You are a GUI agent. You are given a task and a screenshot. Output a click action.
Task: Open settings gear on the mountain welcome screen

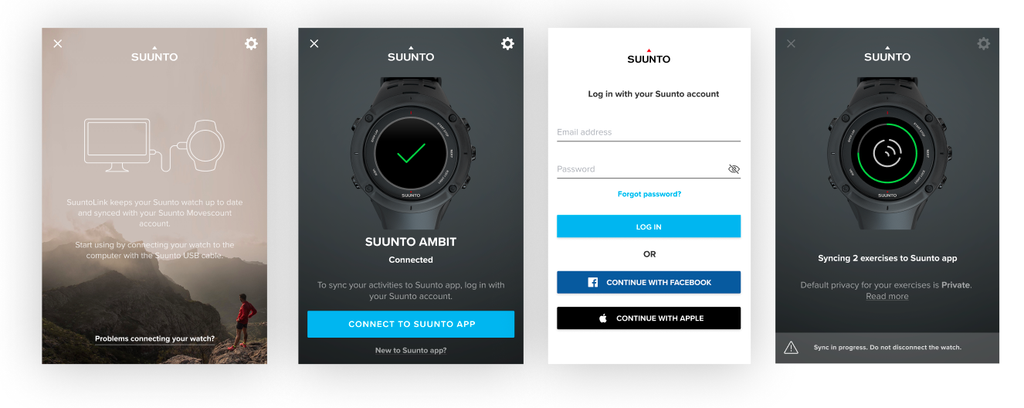251,44
